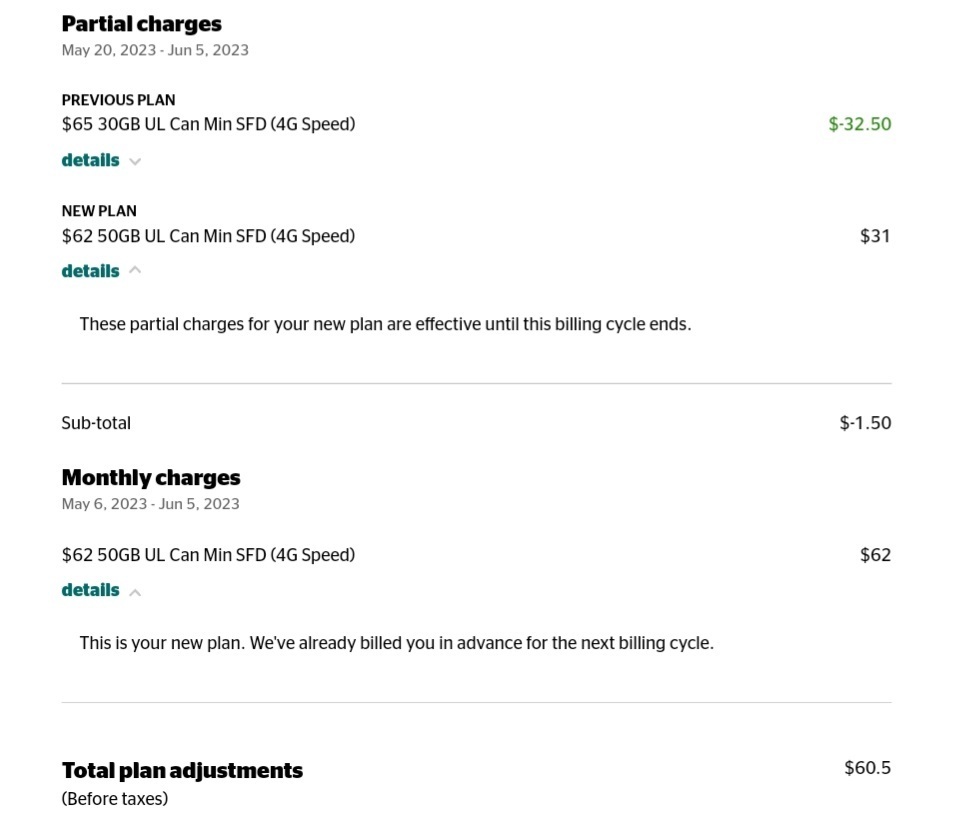Click the $60.5 total plan adjustments amount
The image size is (970, 834).
pos(867,768)
